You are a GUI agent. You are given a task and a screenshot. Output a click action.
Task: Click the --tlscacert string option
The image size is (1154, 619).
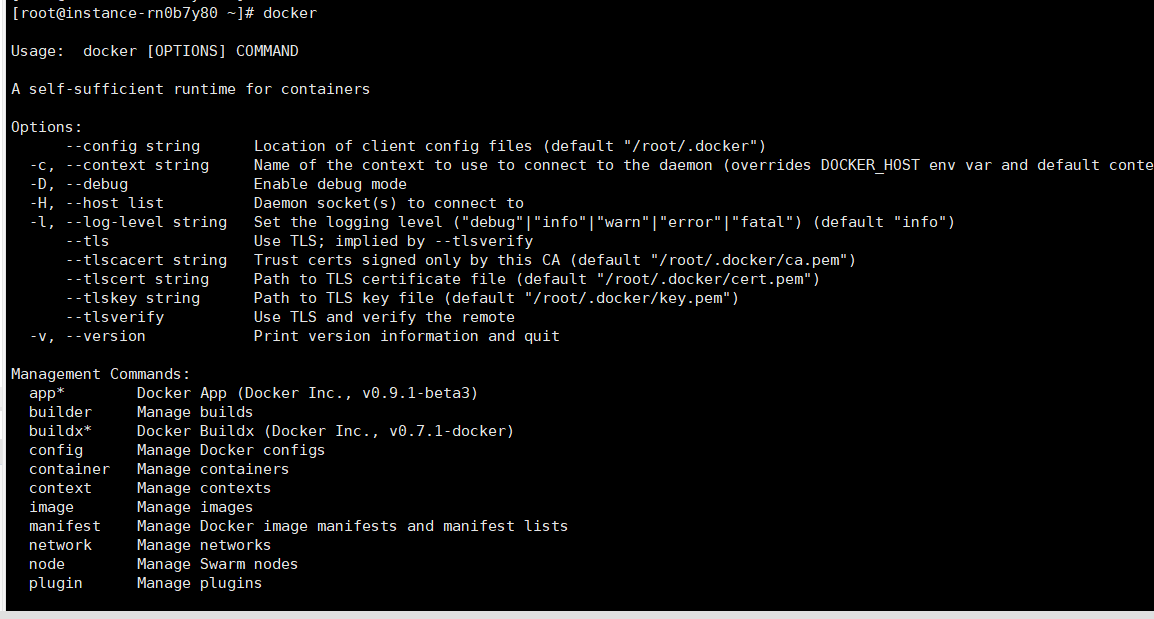tap(146, 260)
